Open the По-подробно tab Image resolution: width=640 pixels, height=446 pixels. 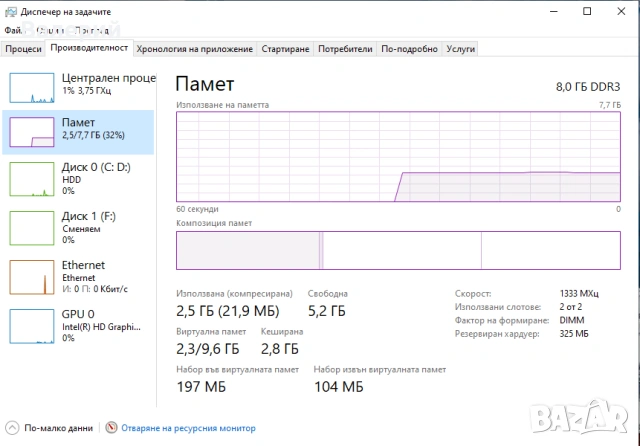click(x=409, y=49)
